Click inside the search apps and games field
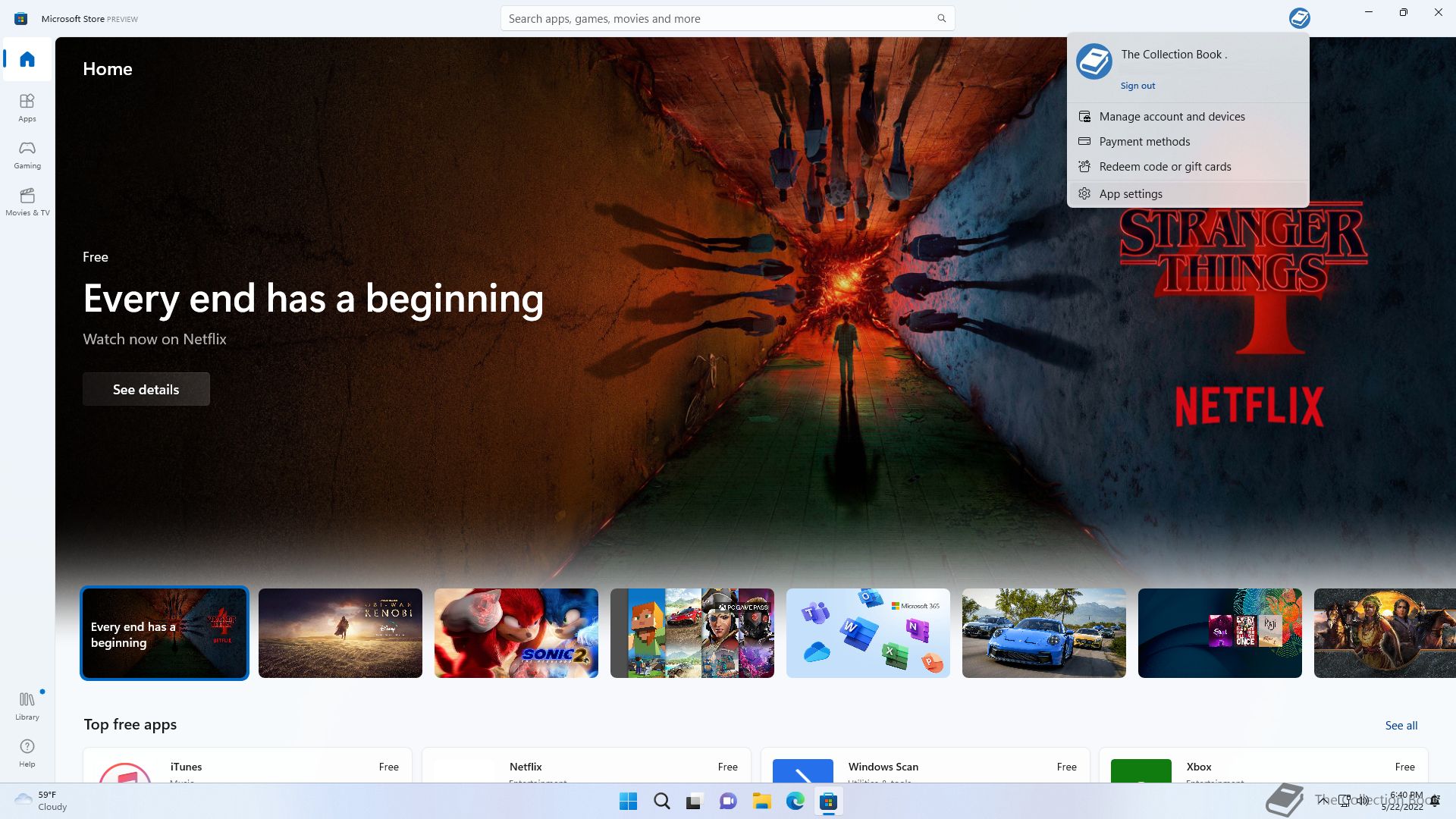1456x819 pixels. click(x=728, y=18)
